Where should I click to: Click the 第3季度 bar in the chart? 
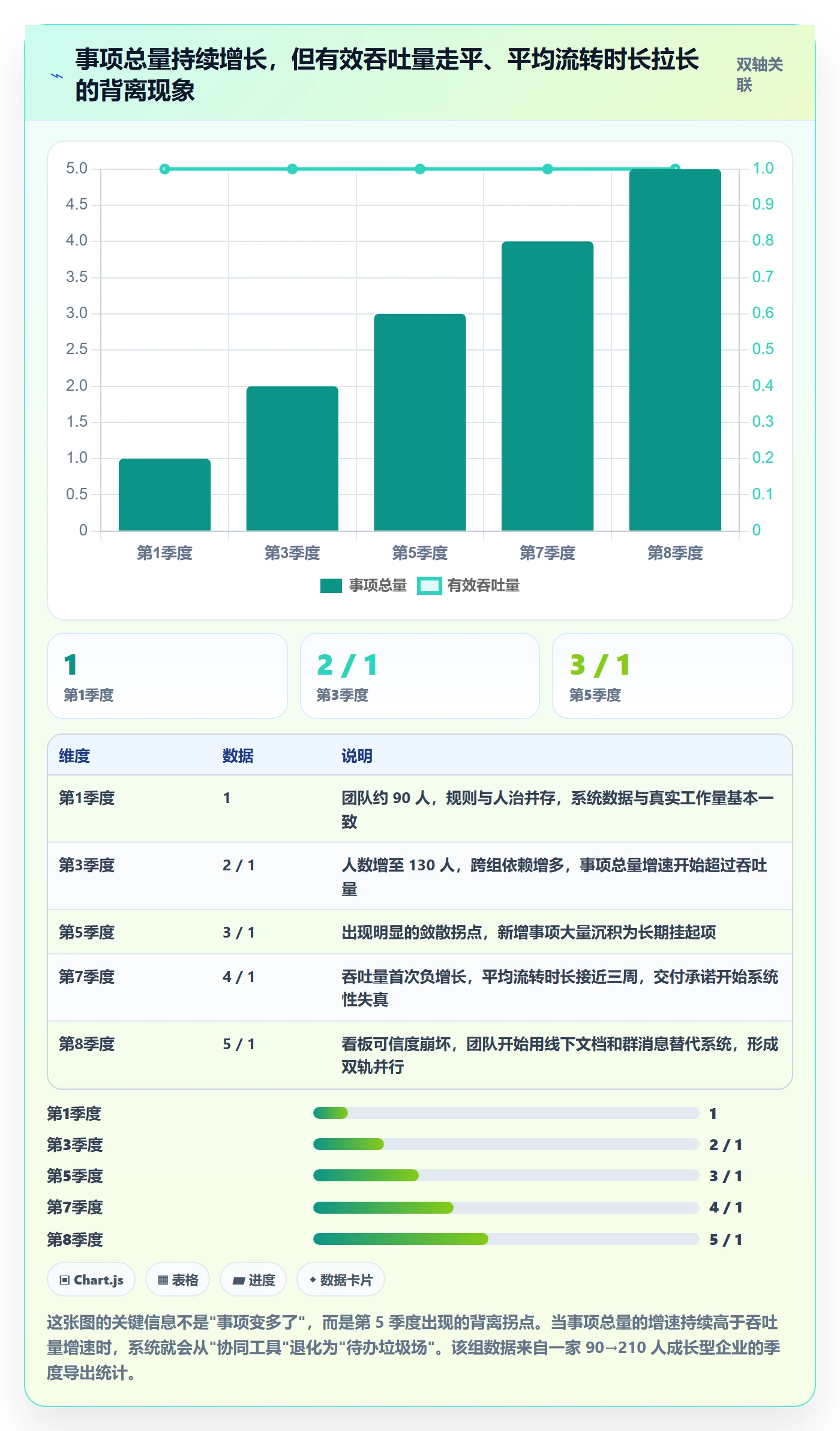click(292, 459)
